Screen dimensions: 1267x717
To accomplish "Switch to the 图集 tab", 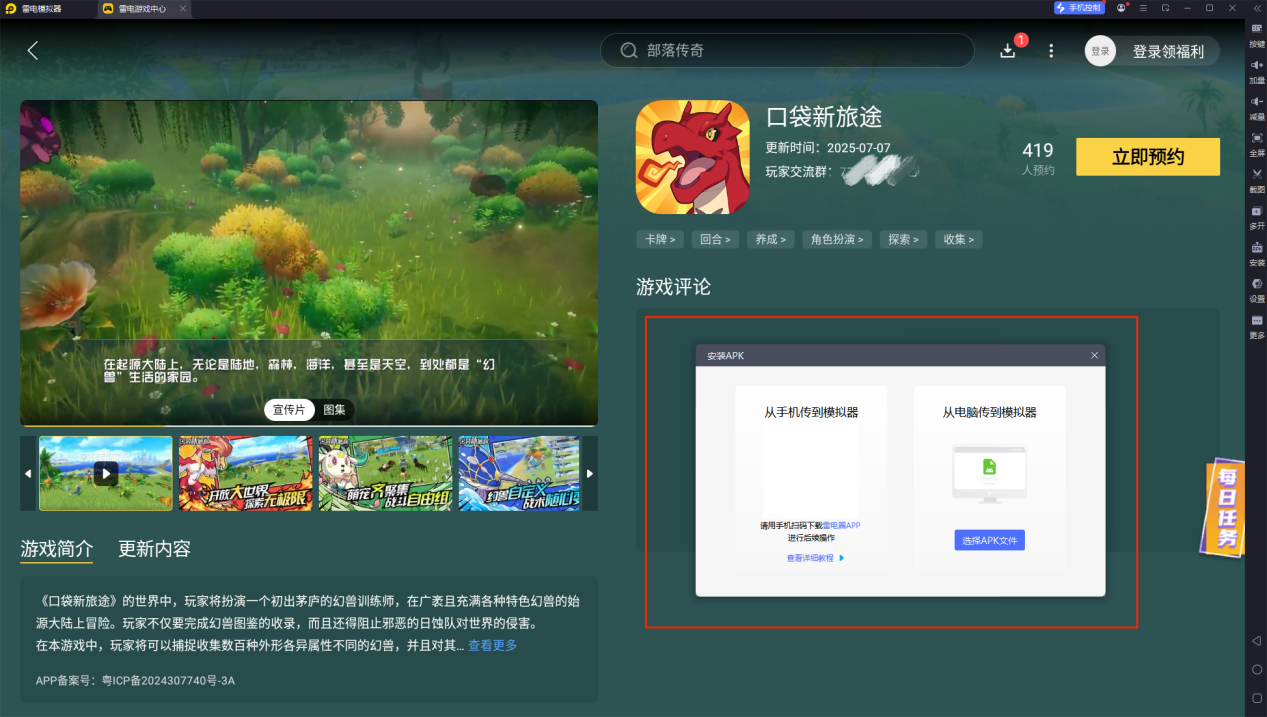I will point(334,410).
